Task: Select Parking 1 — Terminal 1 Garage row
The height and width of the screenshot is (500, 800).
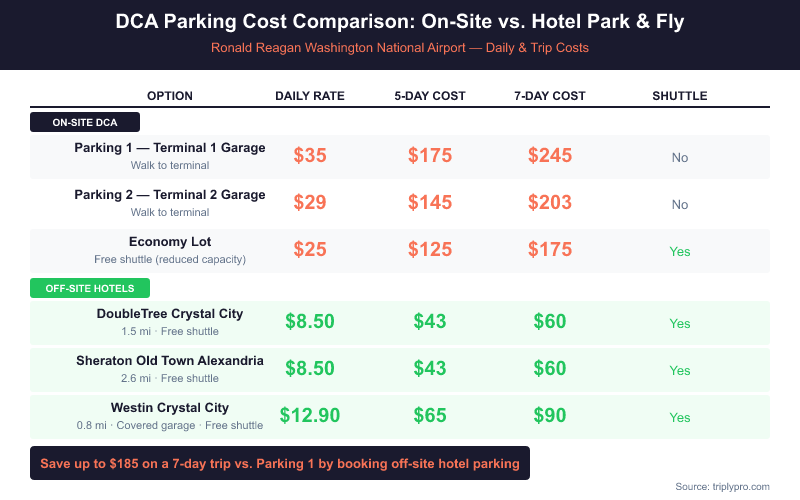Action: [x=170, y=148]
